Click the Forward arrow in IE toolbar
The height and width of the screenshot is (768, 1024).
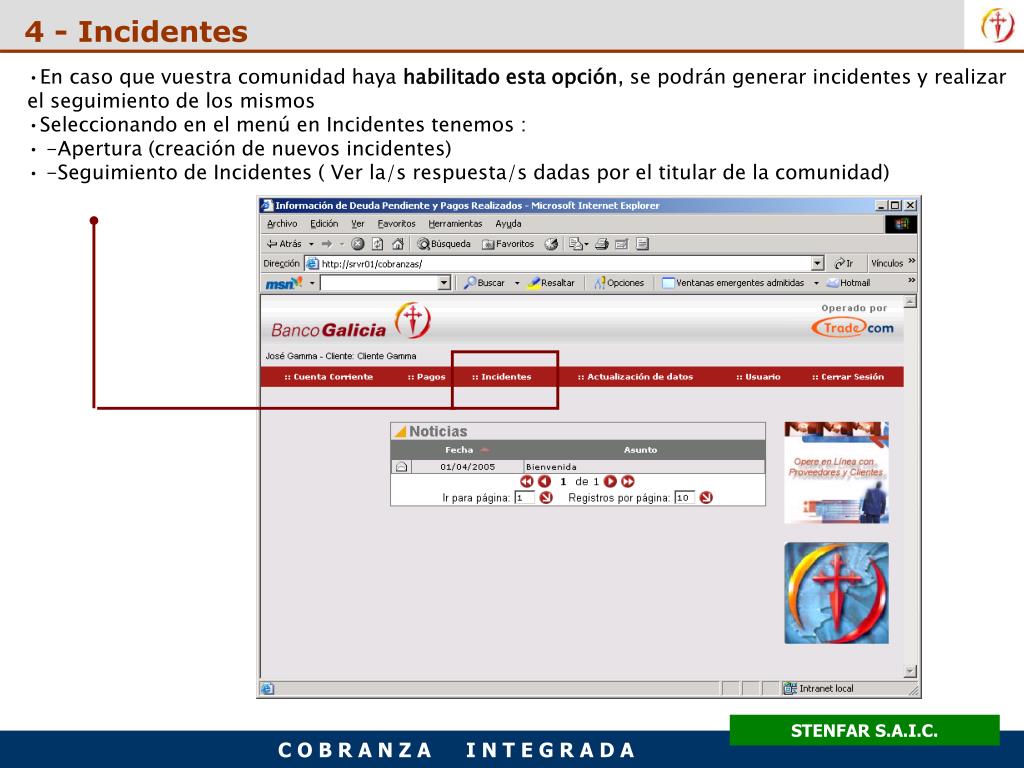327,244
